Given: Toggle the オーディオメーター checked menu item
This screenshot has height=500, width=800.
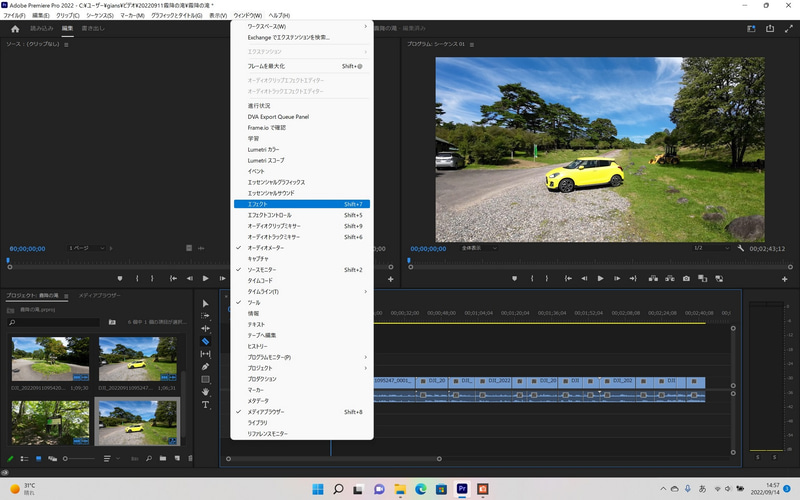Looking at the screenshot, I should (266, 247).
